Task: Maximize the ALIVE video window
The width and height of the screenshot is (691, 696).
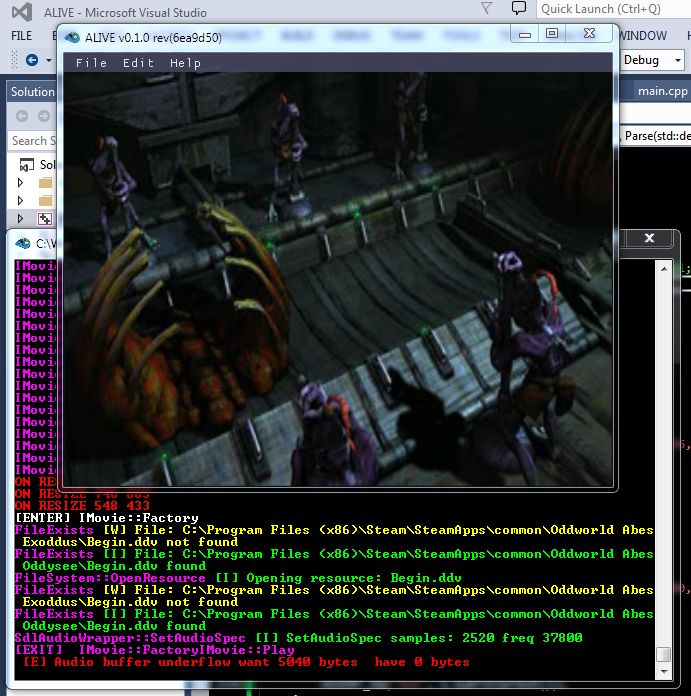Action: point(552,34)
